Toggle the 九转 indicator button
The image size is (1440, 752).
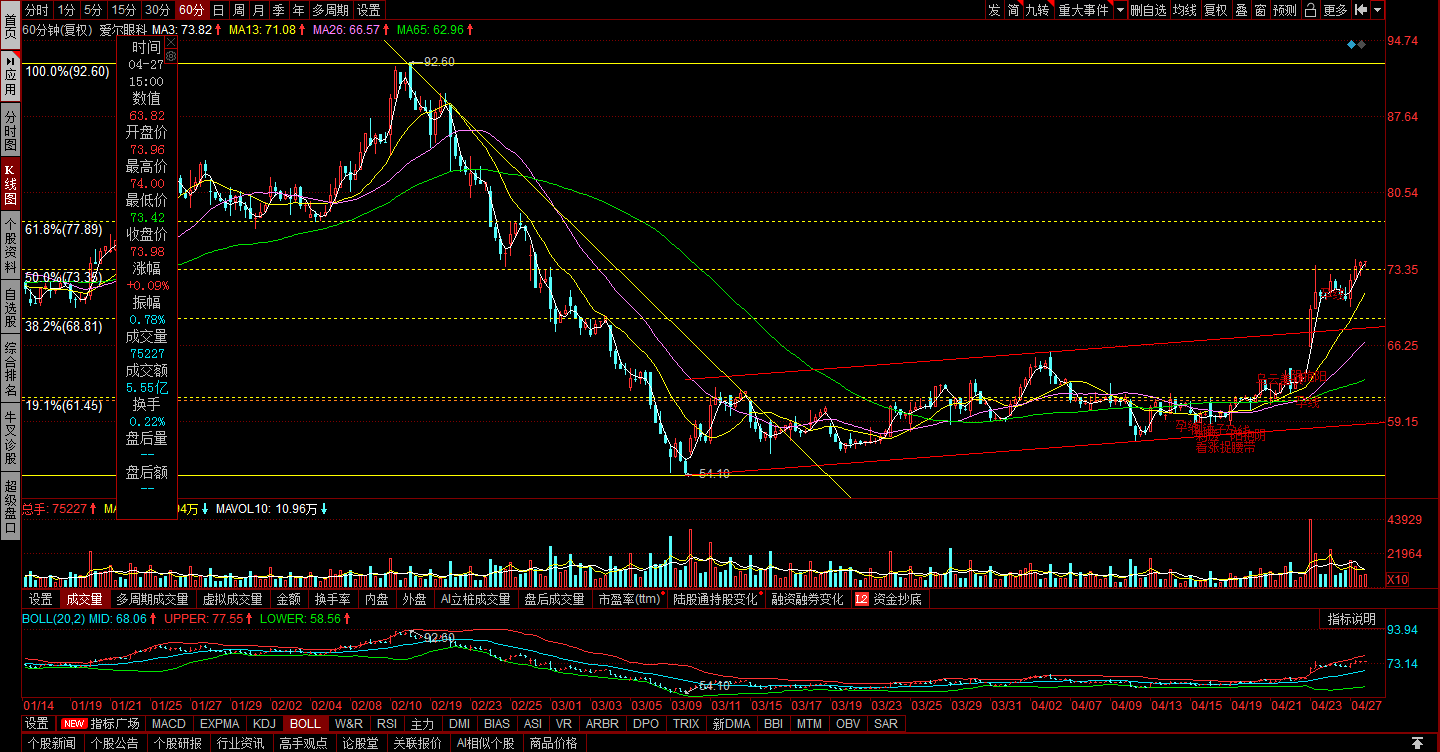[1039, 10]
